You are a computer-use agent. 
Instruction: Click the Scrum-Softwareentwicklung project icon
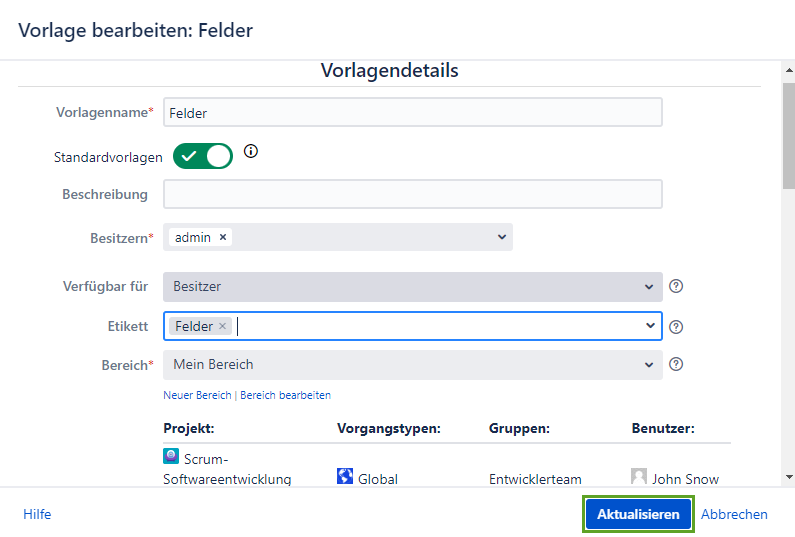[171, 455]
